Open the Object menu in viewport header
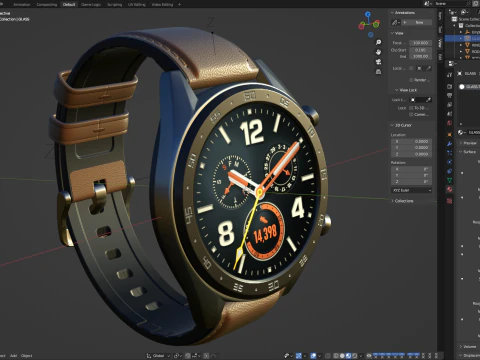The height and width of the screenshot is (360, 480). click(27, 356)
